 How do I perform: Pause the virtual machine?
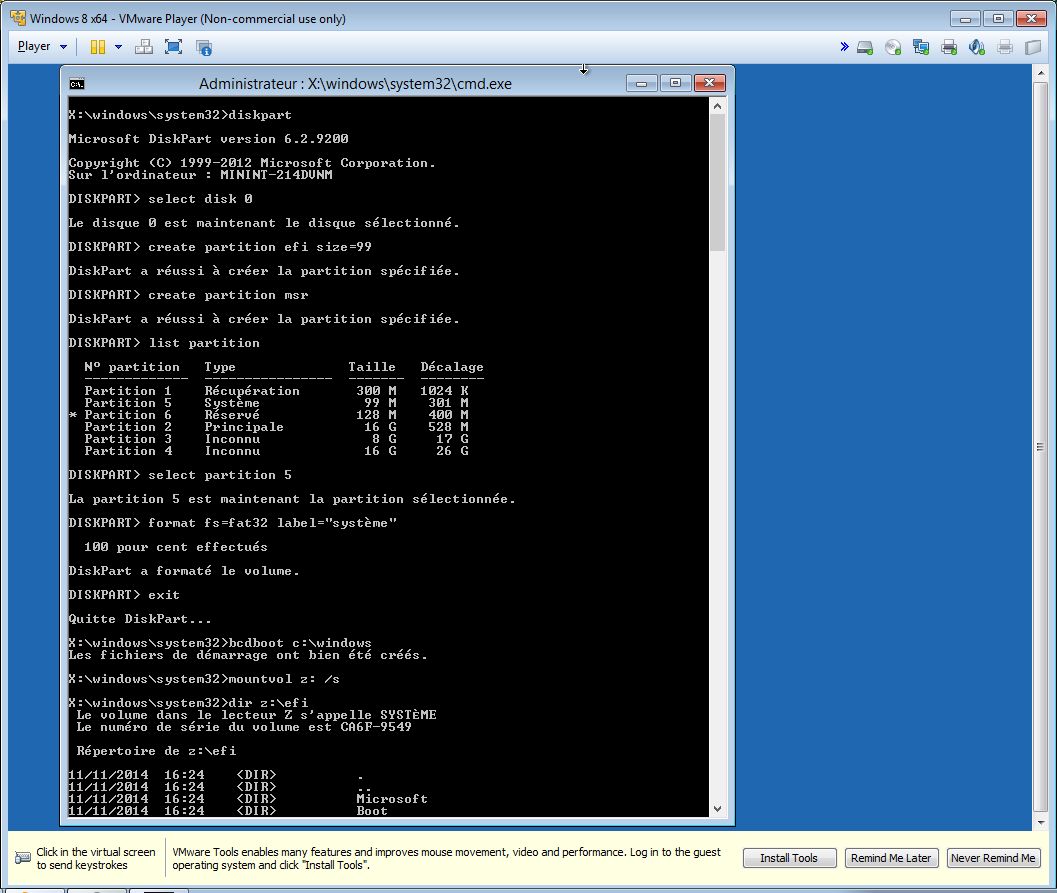pos(98,47)
